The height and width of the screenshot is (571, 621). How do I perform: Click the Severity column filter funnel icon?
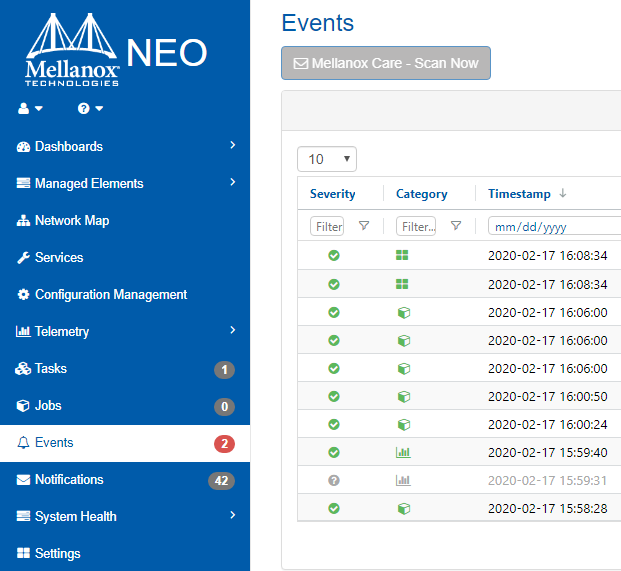pyautogui.click(x=364, y=226)
